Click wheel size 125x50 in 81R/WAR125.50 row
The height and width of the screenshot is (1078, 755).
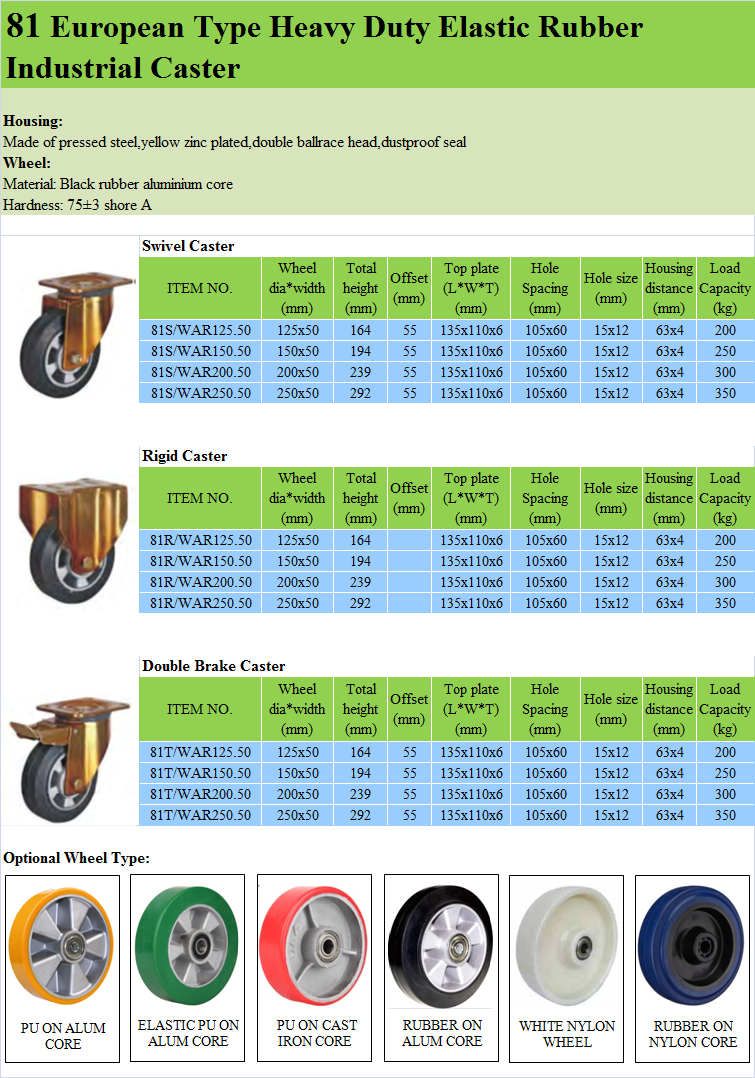coord(297,540)
